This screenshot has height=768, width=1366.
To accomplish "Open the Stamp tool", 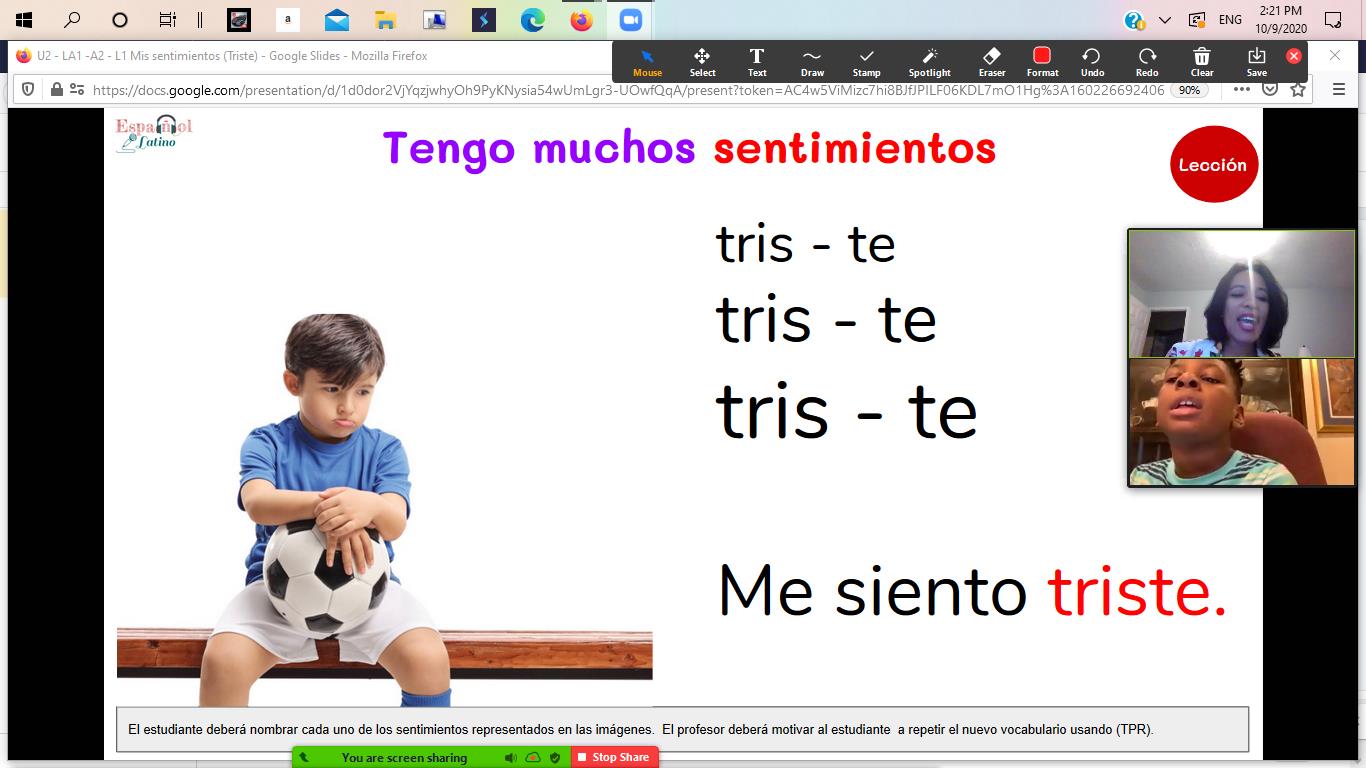I will 866,62.
